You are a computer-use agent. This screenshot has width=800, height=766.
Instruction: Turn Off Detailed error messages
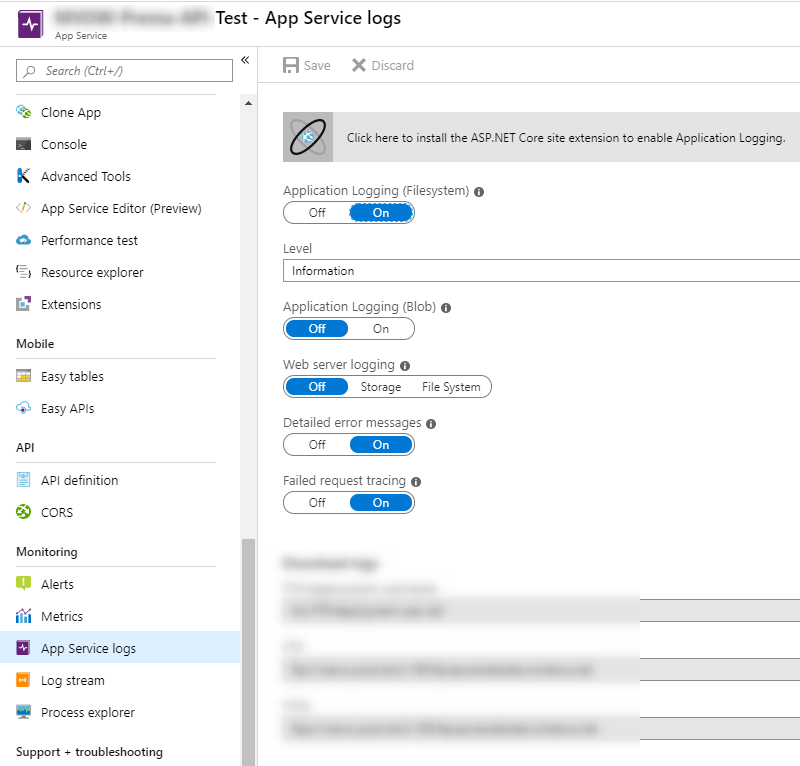(x=317, y=444)
